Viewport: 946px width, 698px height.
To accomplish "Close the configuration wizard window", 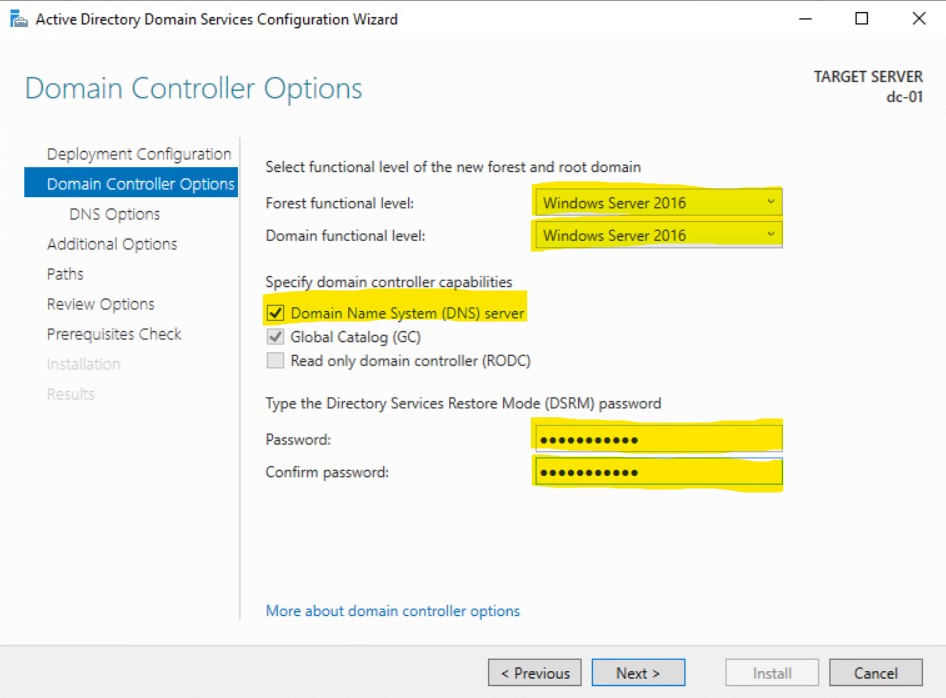I will pos(918,19).
